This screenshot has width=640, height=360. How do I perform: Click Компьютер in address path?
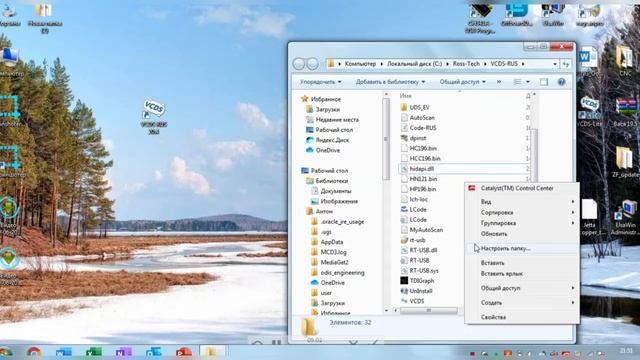pos(360,64)
